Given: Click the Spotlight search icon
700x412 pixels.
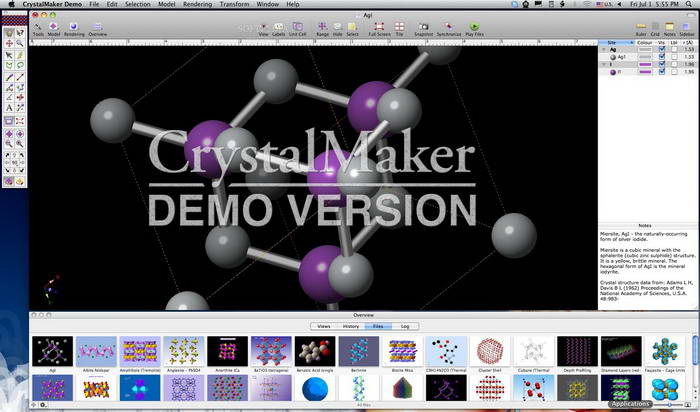Looking at the screenshot, I should [691, 4].
